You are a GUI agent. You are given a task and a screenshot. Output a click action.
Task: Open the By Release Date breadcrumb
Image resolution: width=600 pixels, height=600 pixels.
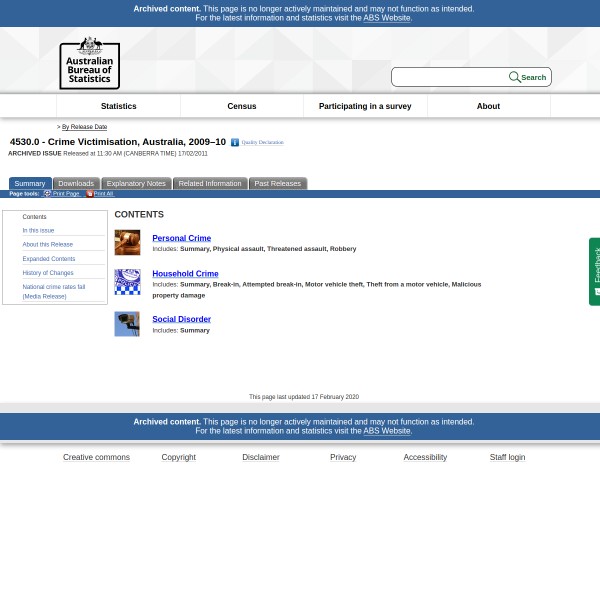click(84, 127)
